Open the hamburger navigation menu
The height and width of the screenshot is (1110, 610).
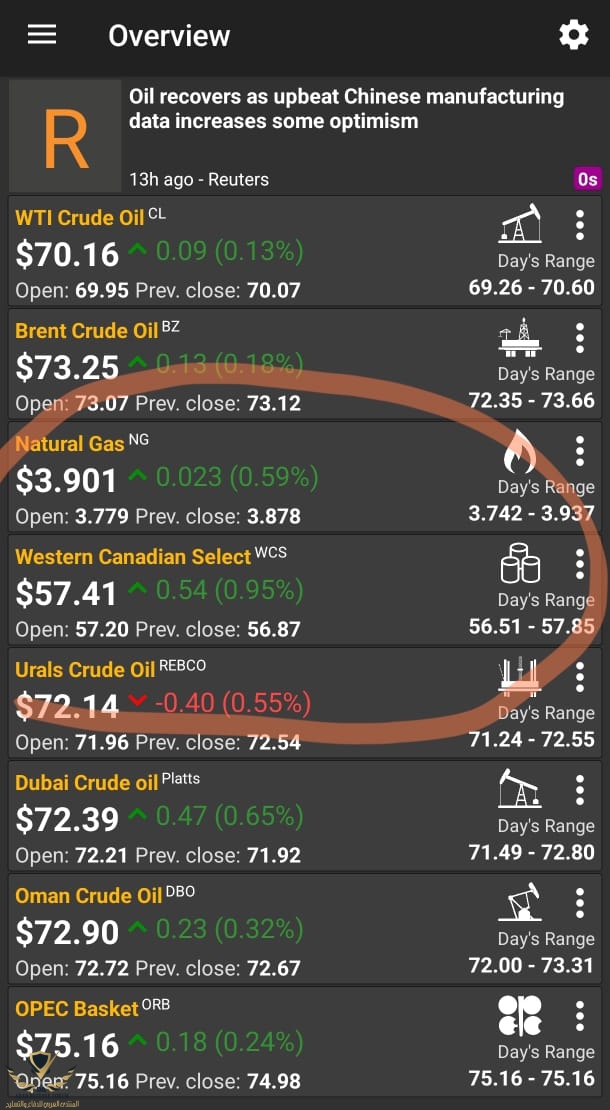pyautogui.click(x=42, y=35)
